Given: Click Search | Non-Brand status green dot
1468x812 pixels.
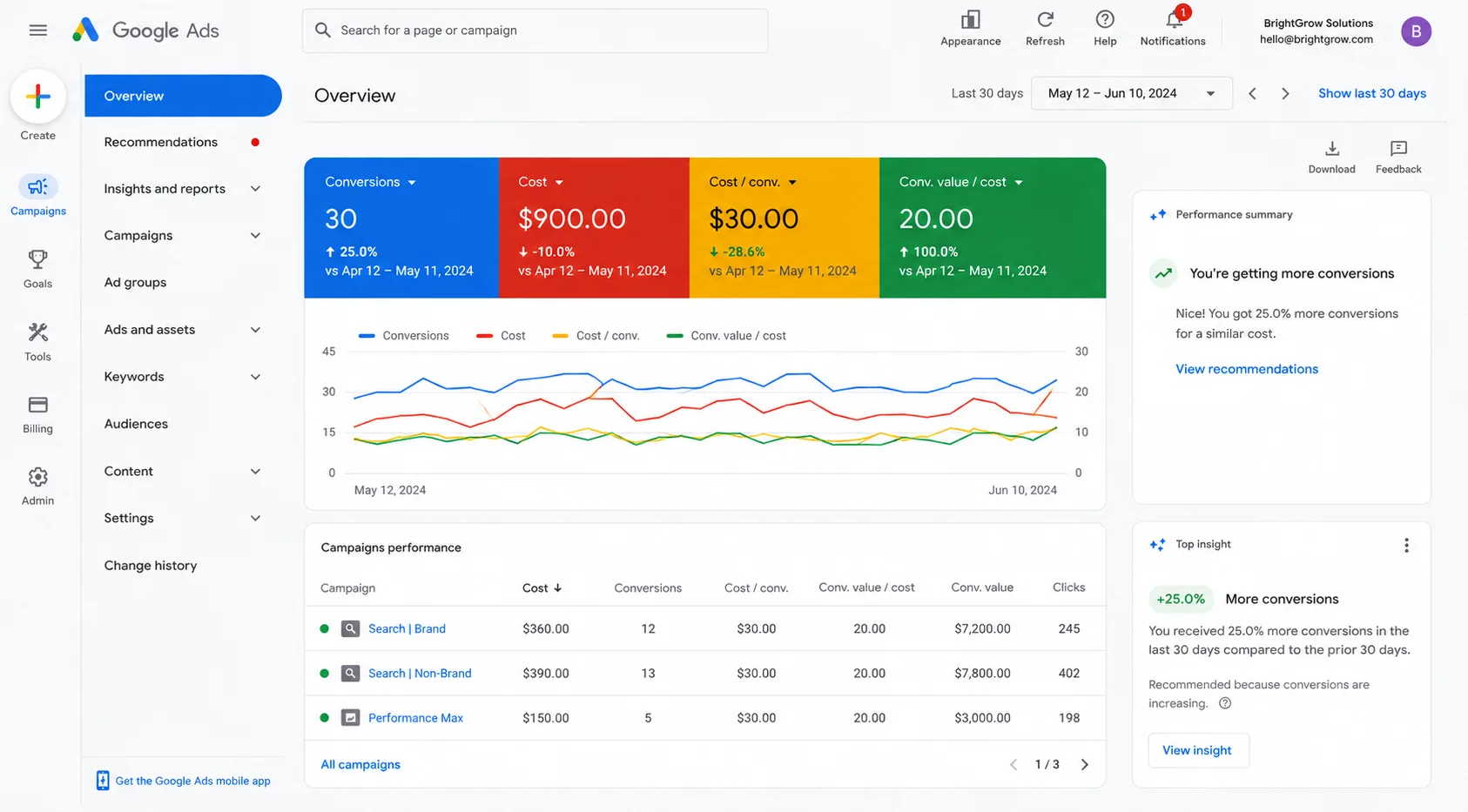Looking at the screenshot, I should [325, 674].
